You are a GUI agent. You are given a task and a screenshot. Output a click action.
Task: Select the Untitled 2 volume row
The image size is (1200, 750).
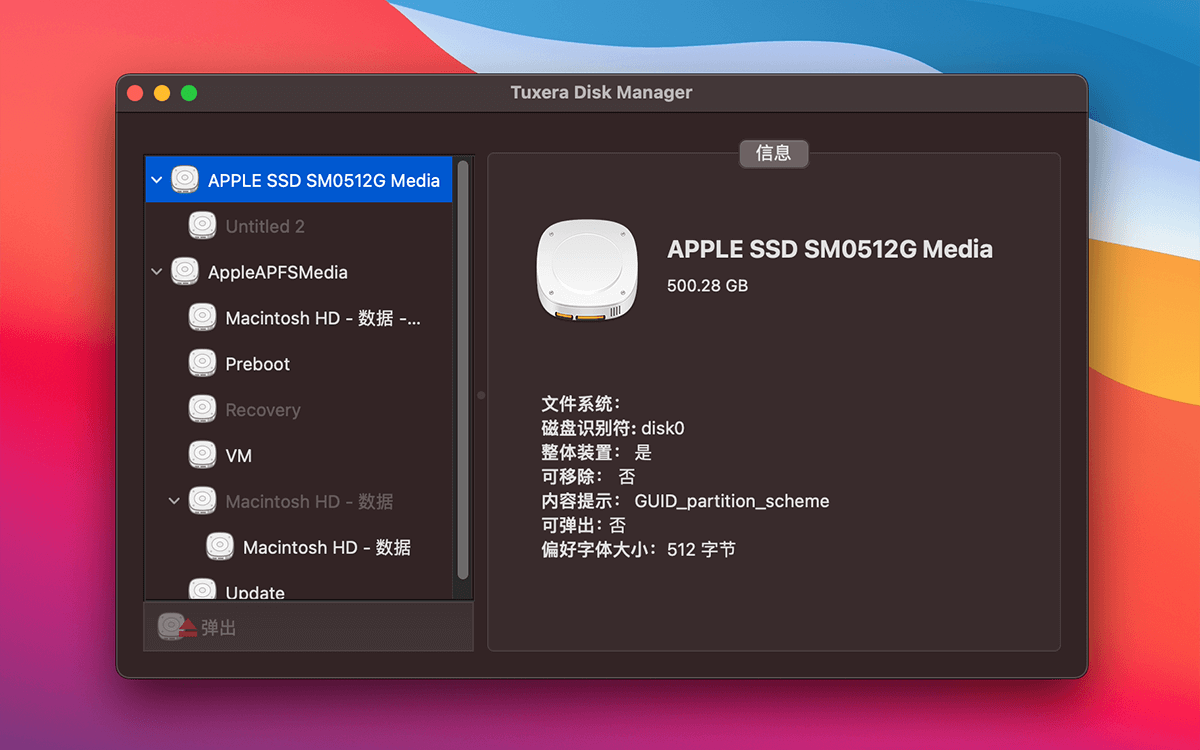tap(299, 226)
